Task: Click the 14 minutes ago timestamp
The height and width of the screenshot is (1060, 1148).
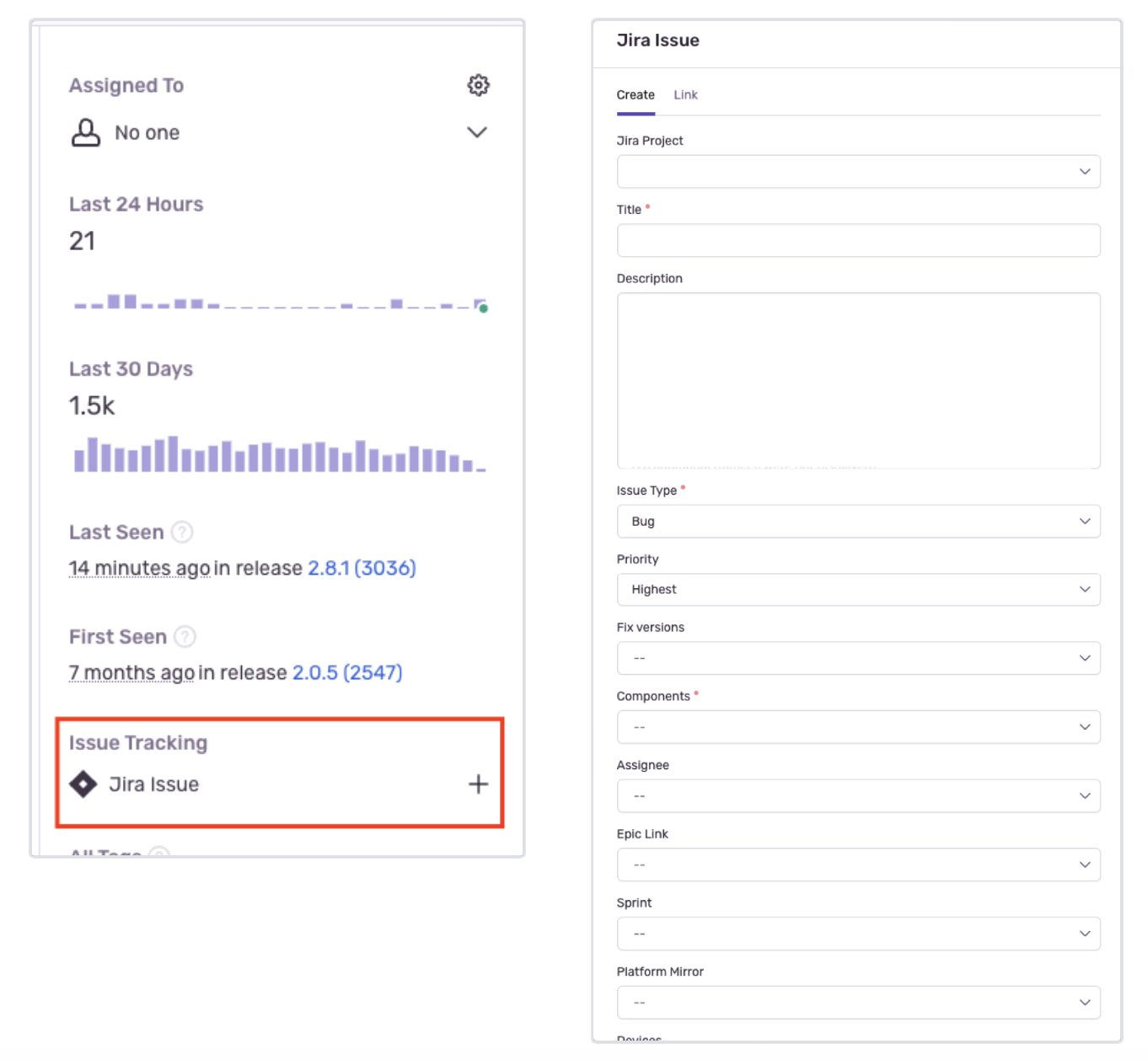Action: [140, 568]
